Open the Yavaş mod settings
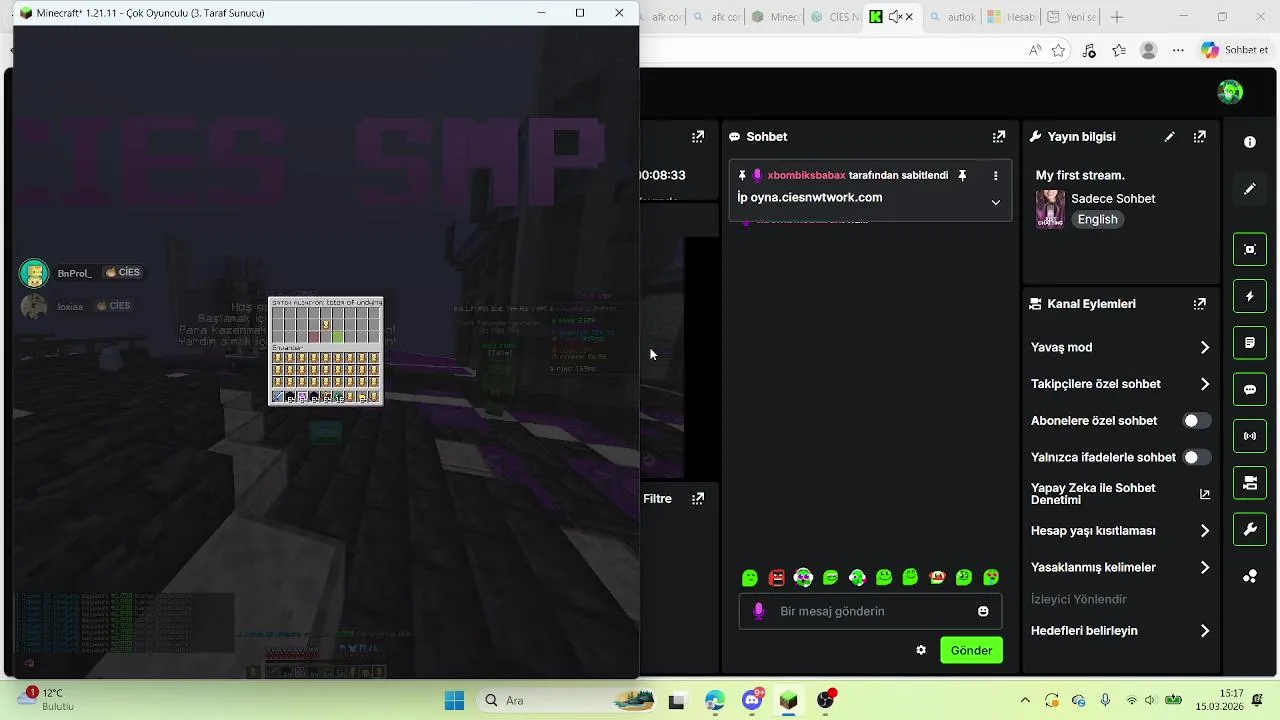Screen dimensions: 1280x720 1120,348
